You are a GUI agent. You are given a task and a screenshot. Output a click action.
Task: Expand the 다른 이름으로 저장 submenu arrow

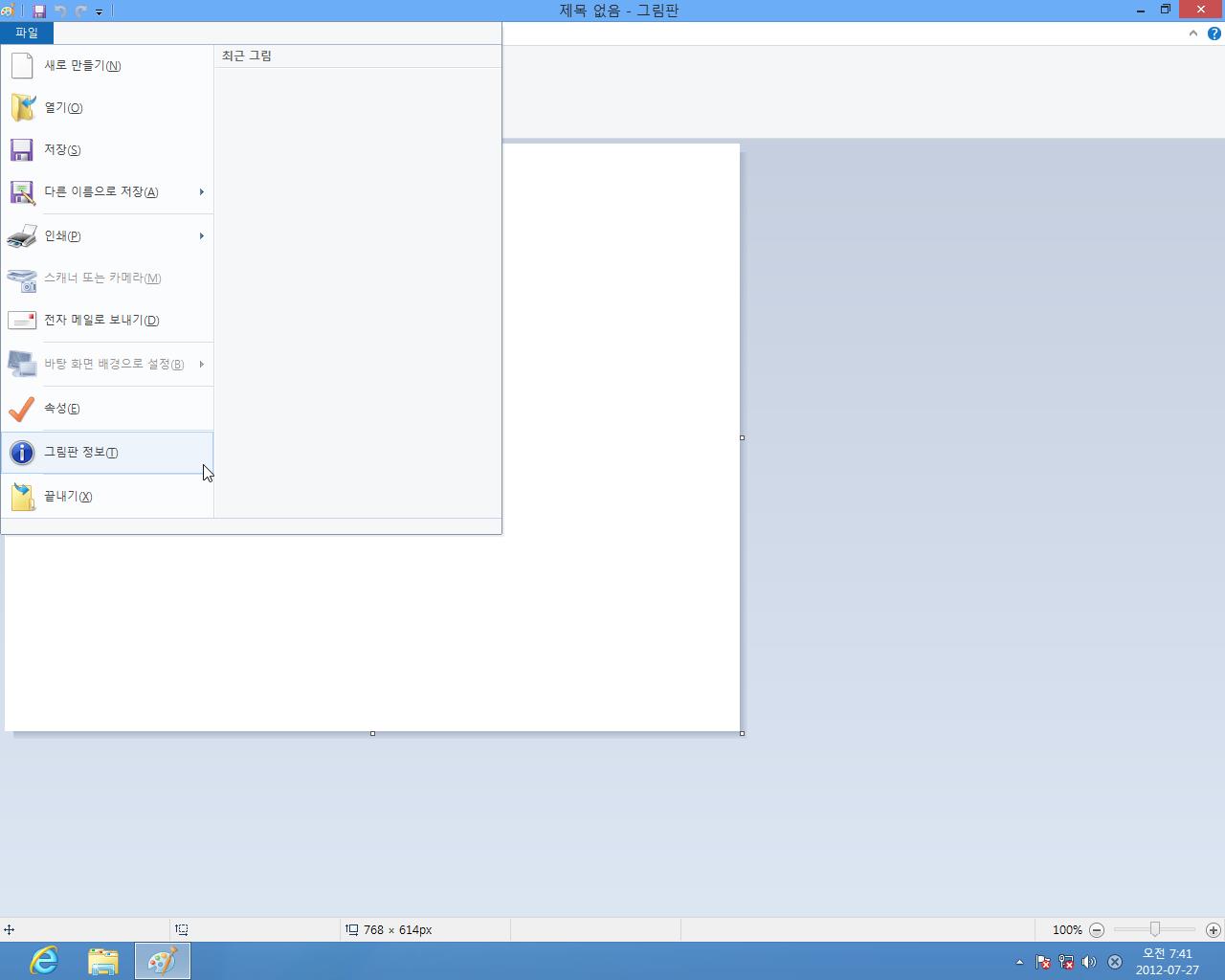tap(202, 191)
